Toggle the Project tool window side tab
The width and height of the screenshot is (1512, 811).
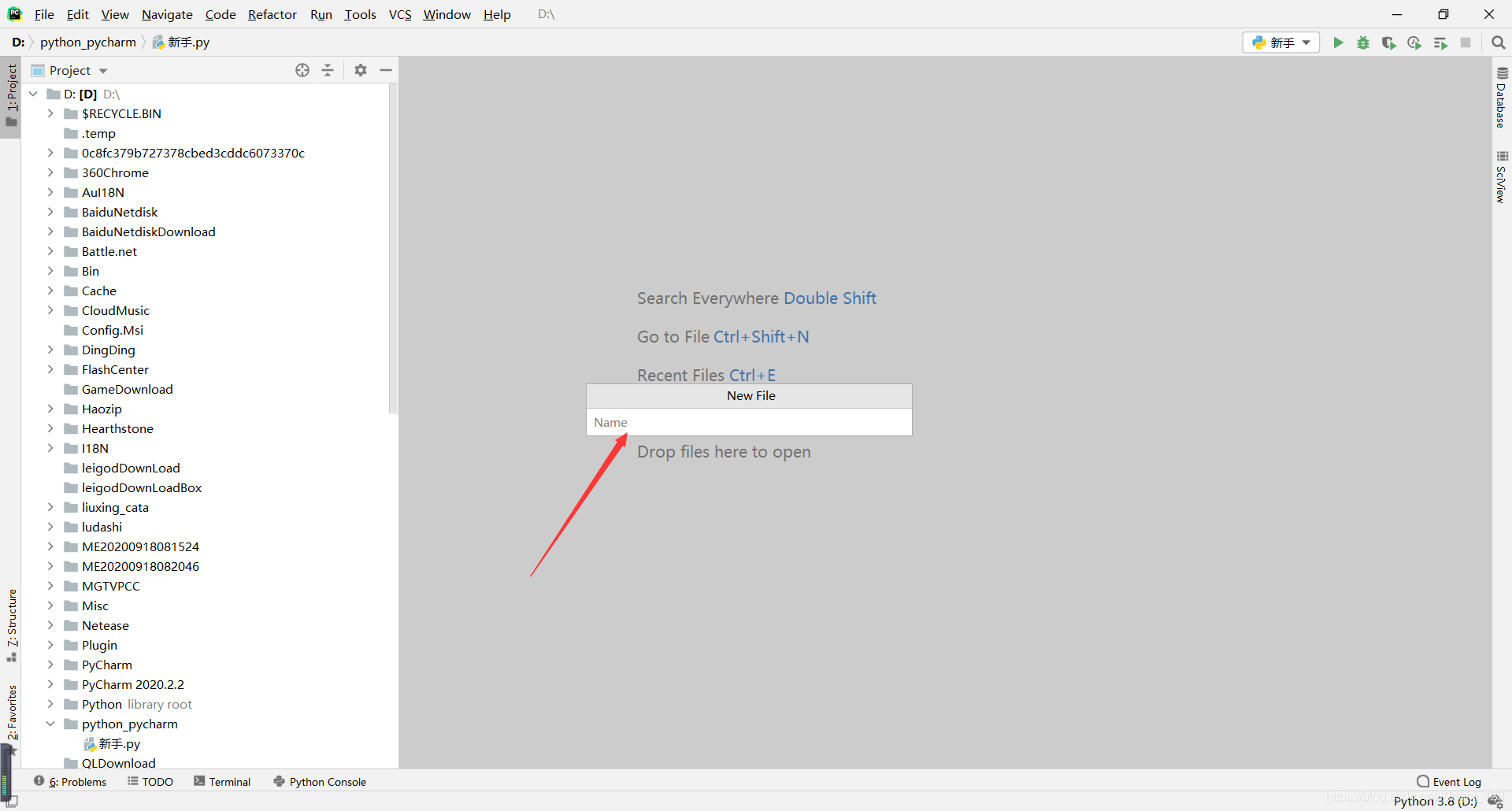(x=11, y=97)
